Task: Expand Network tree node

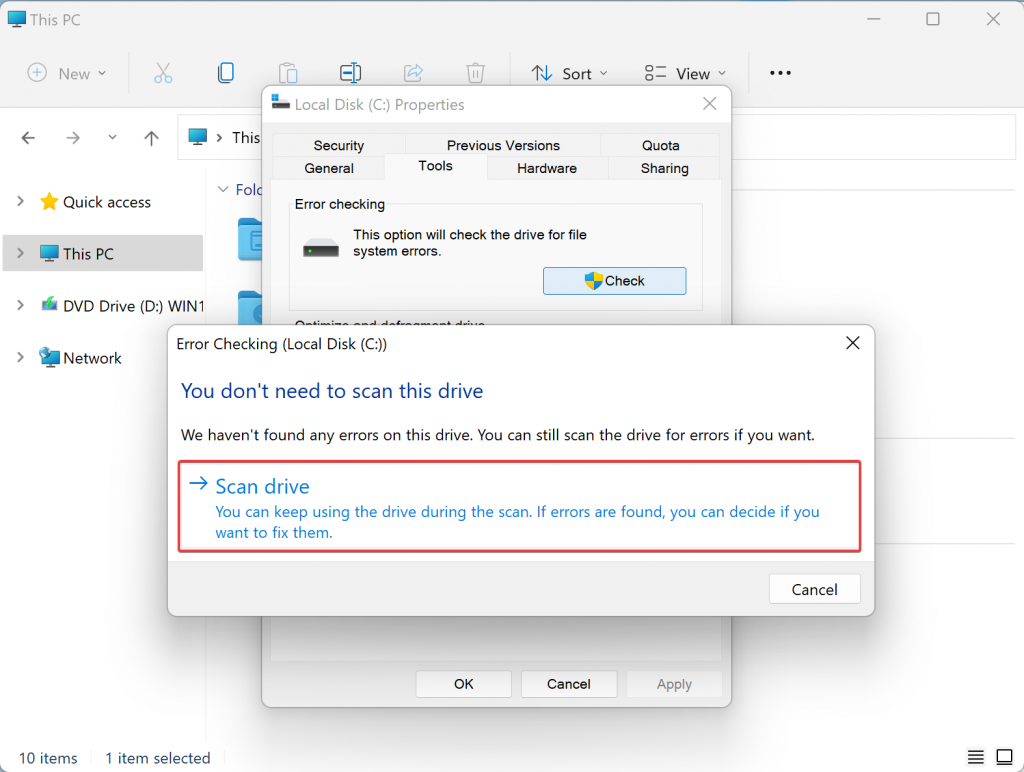Action: click(20, 357)
